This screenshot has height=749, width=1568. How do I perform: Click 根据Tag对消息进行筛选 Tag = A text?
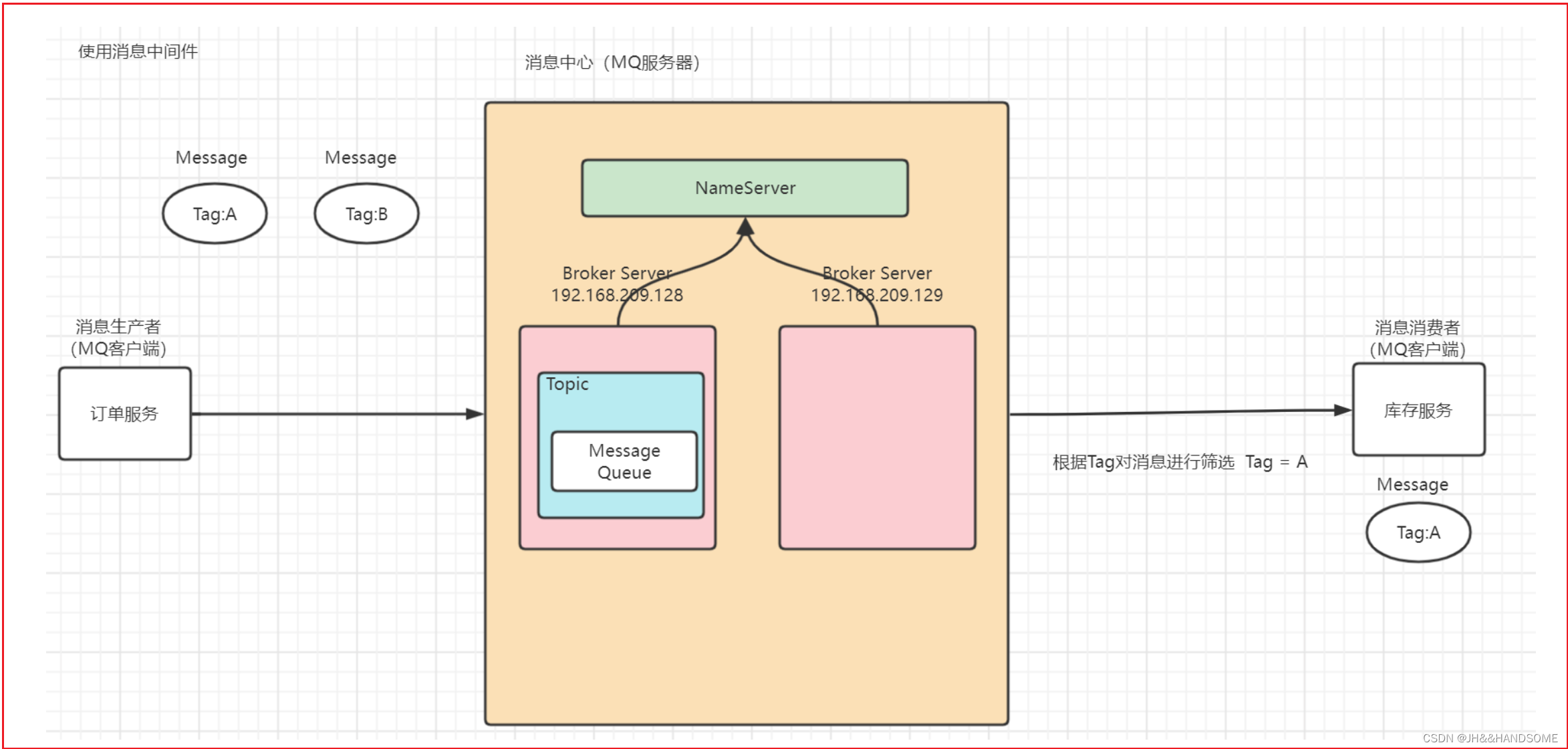(x=1180, y=462)
